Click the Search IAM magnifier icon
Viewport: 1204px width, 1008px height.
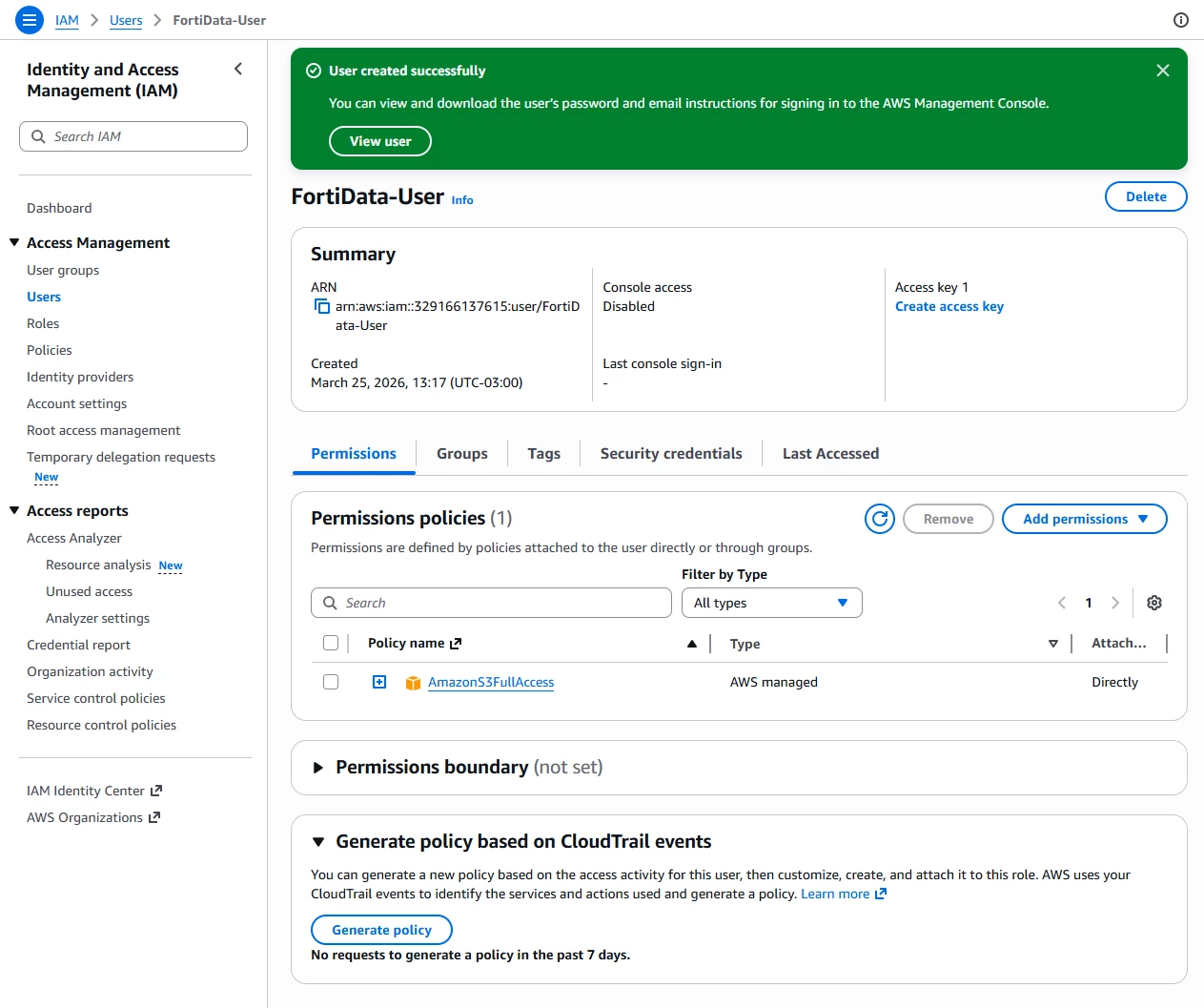[38, 136]
